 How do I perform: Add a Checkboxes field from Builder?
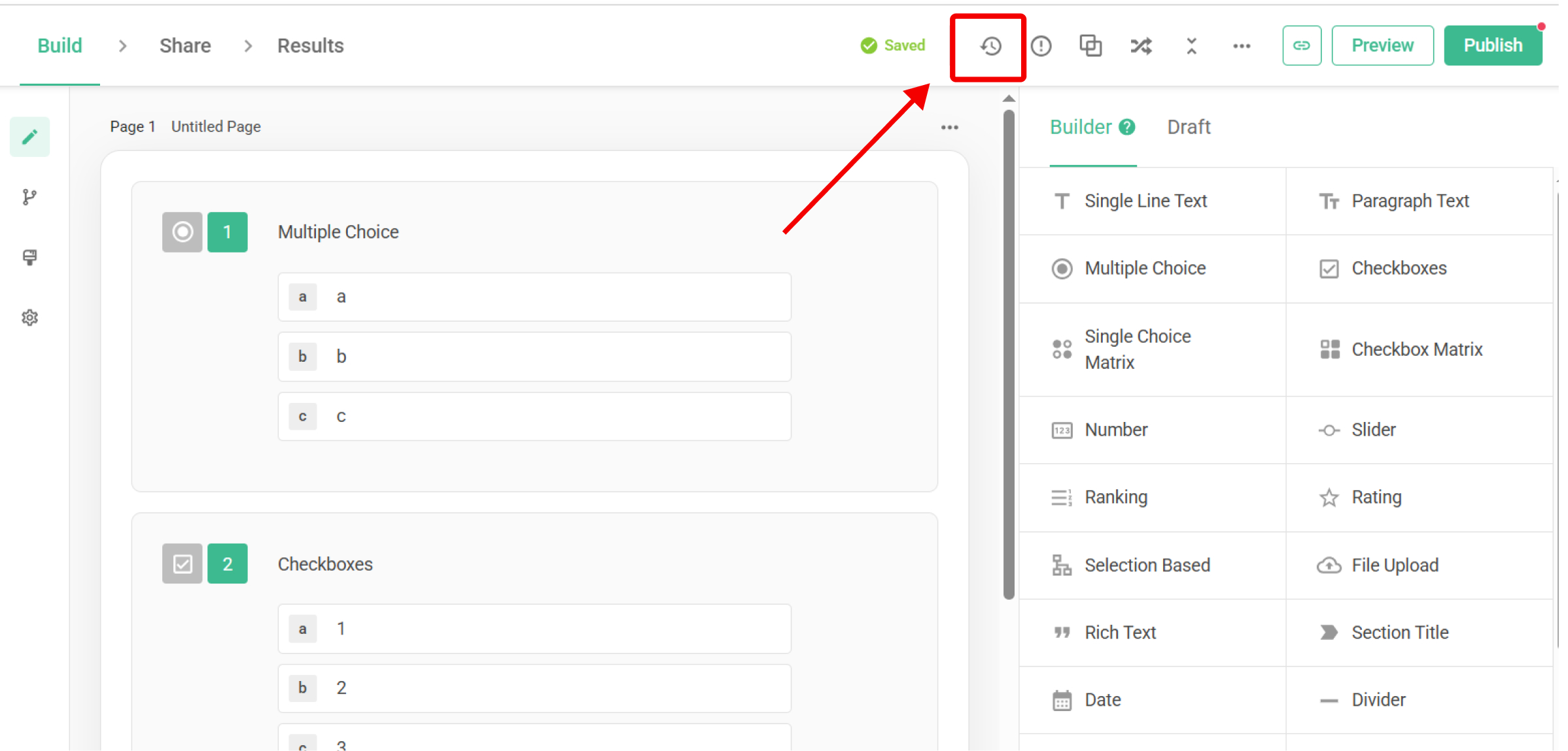click(1419, 268)
